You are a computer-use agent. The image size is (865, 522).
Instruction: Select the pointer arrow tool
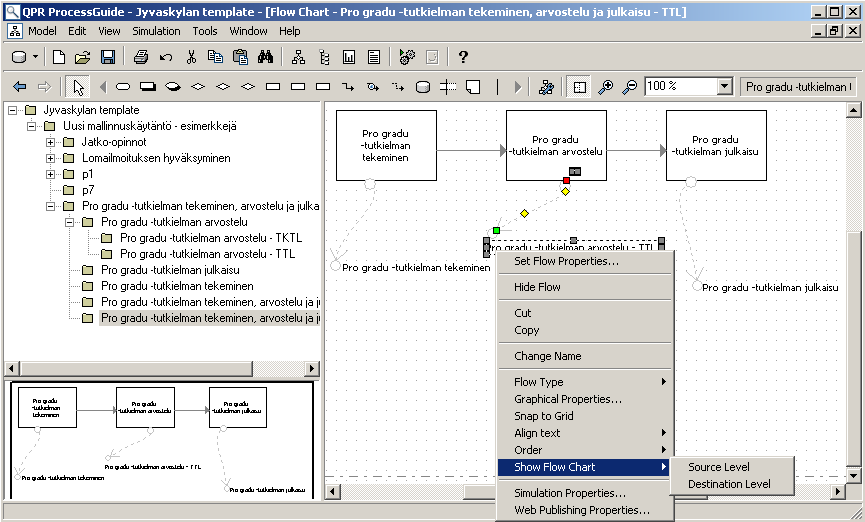(x=78, y=87)
